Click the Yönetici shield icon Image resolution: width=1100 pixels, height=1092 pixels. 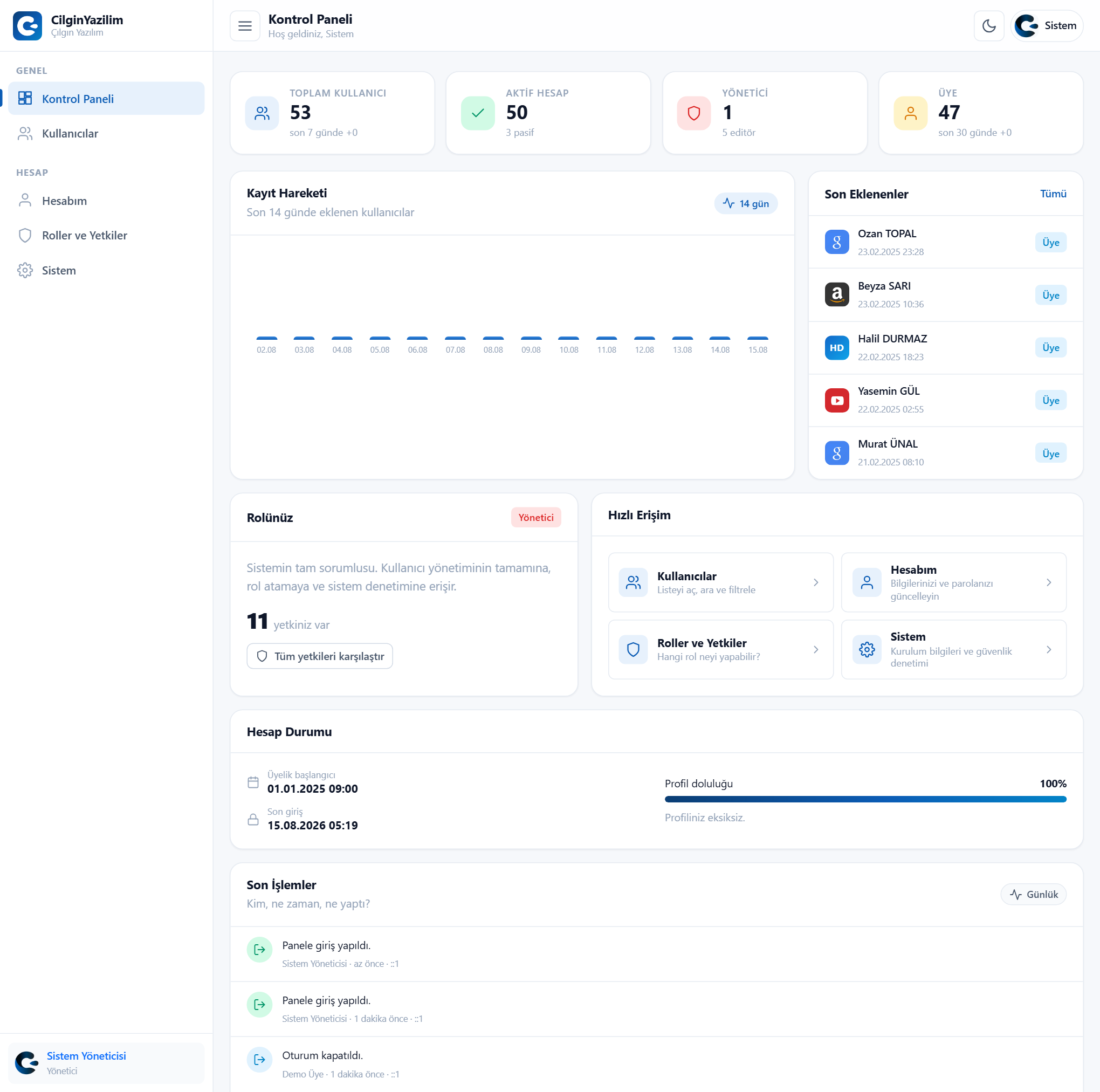(693, 113)
